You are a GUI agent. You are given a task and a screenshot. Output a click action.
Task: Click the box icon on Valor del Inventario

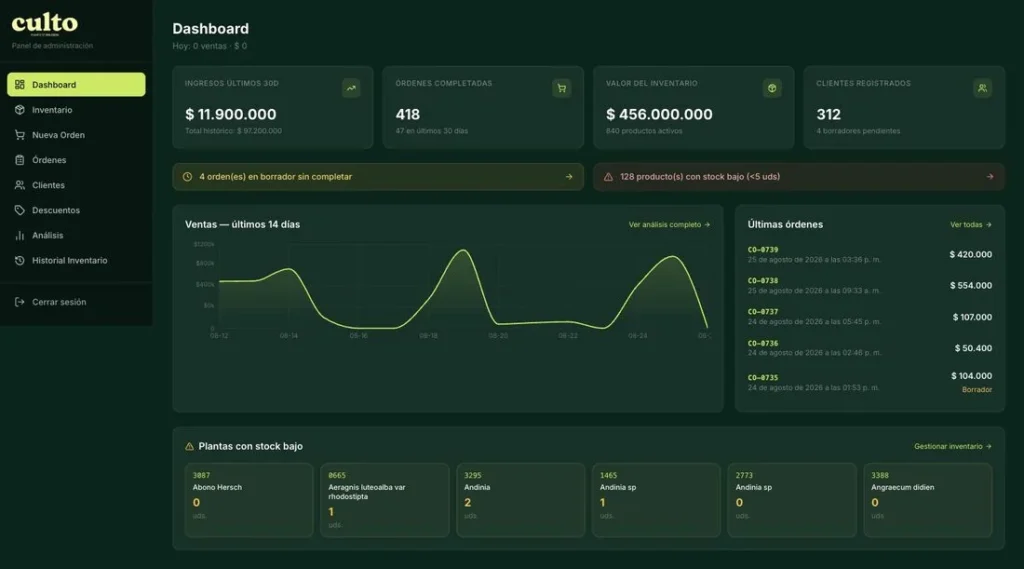772,88
